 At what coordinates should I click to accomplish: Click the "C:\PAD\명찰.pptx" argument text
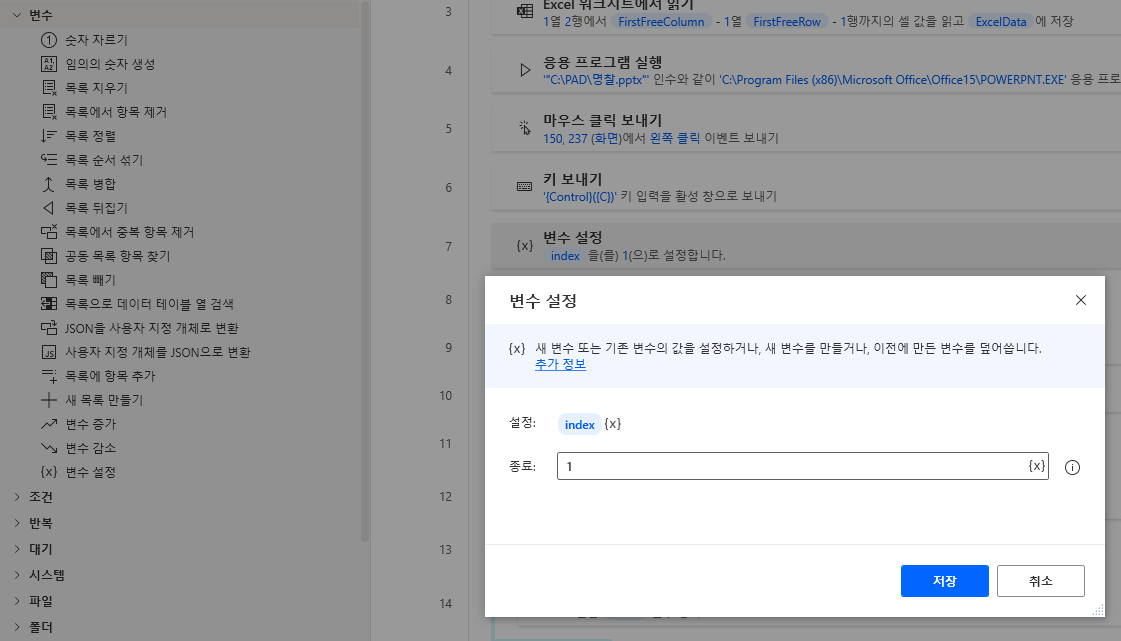coord(596,79)
